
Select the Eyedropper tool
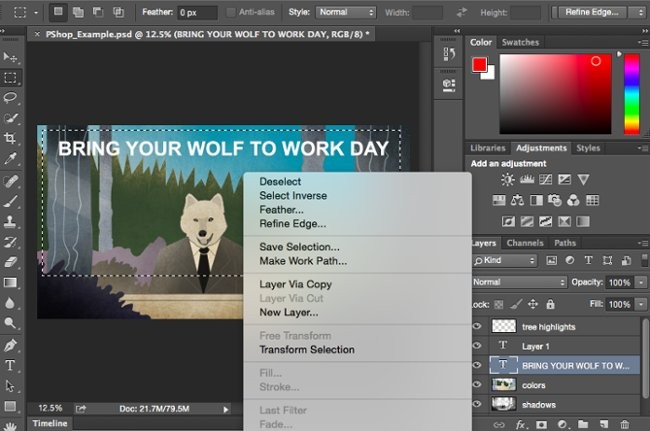[11, 159]
